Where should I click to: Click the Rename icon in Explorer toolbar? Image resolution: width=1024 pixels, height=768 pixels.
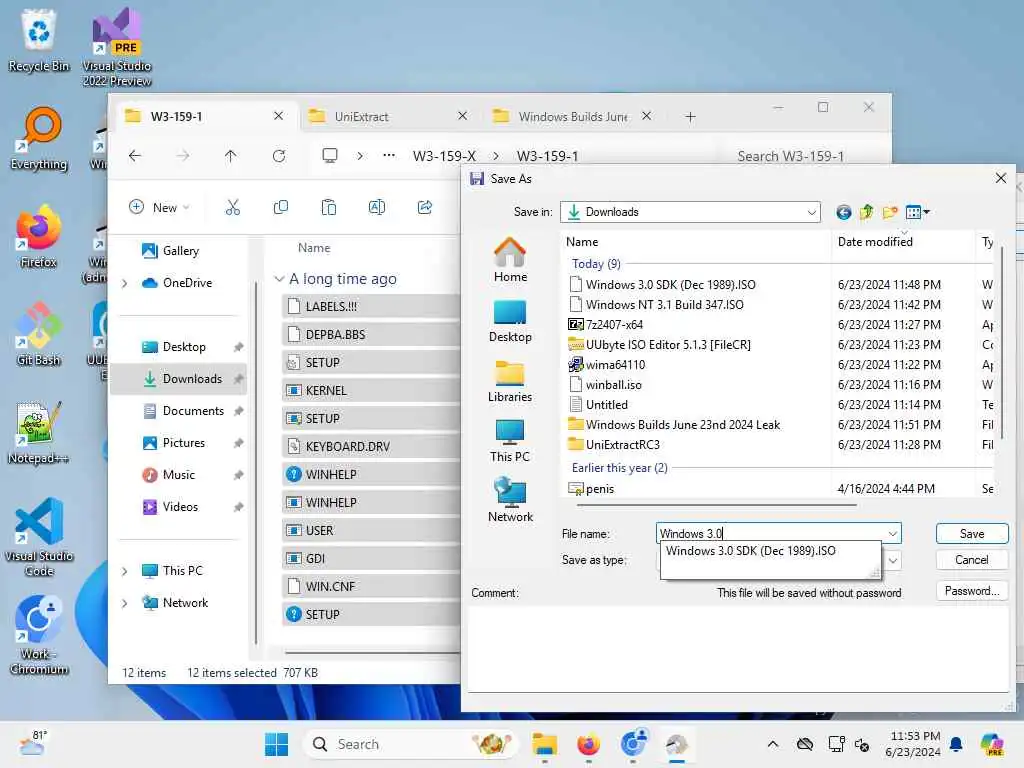pos(377,208)
